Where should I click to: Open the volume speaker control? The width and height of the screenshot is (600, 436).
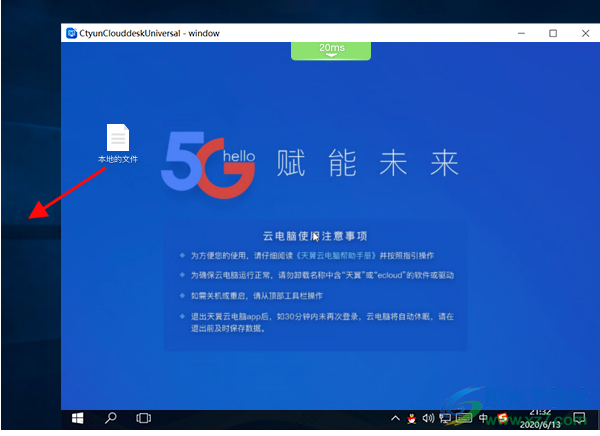pyautogui.click(x=428, y=418)
